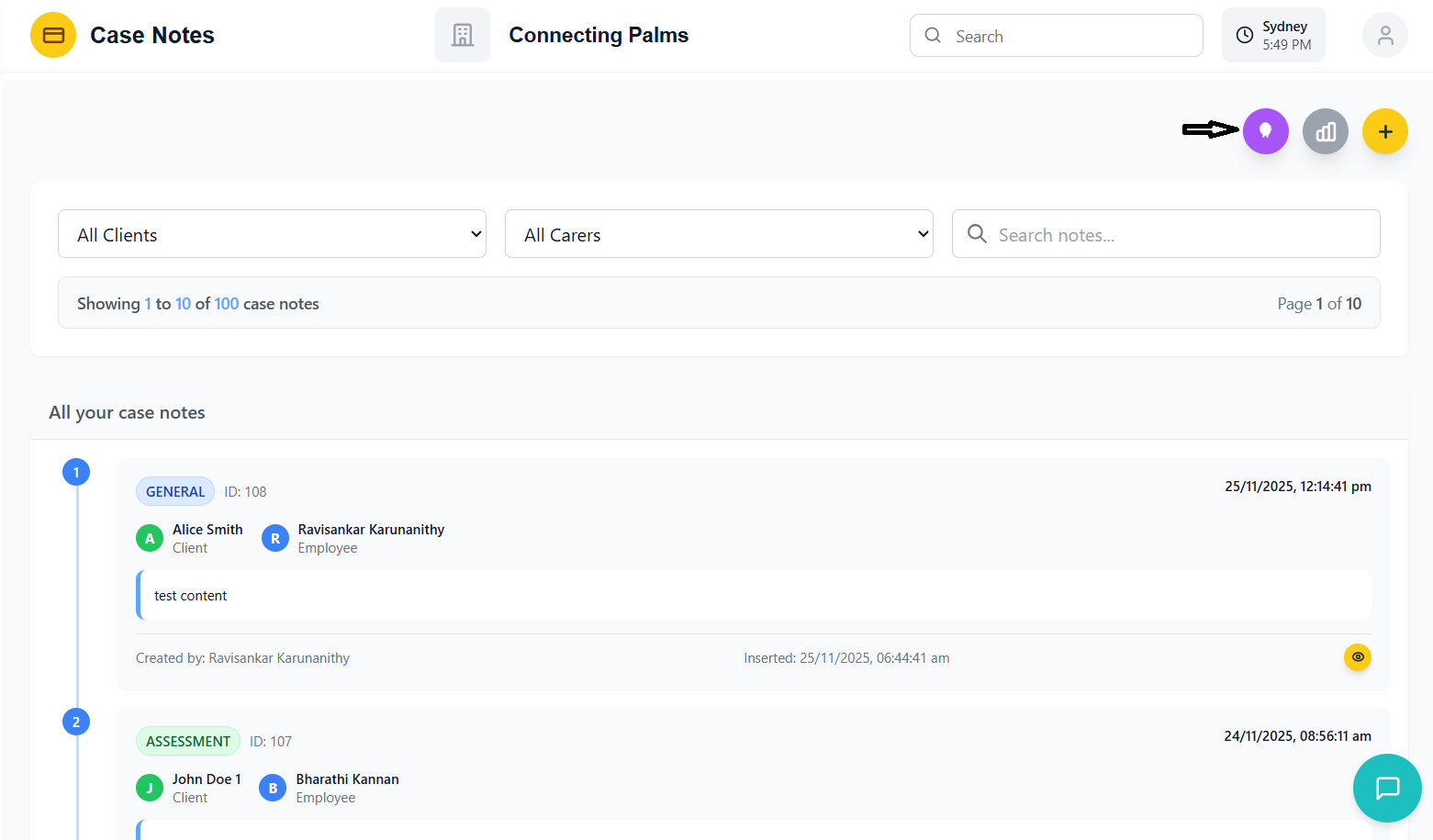The image size is (1433, 840).
Task: Select timeline marker number 2
Action: pos(76,722)
